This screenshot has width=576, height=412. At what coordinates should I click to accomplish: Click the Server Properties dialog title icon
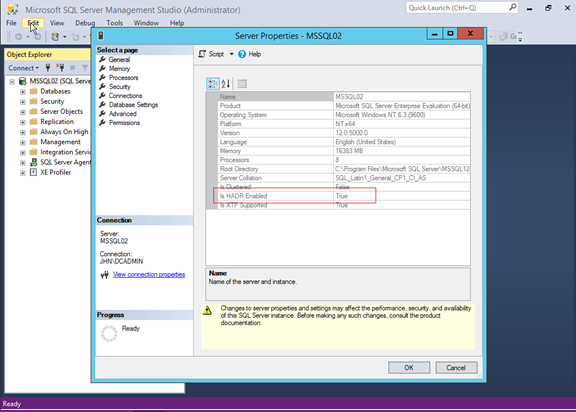(x=101, y=36)
